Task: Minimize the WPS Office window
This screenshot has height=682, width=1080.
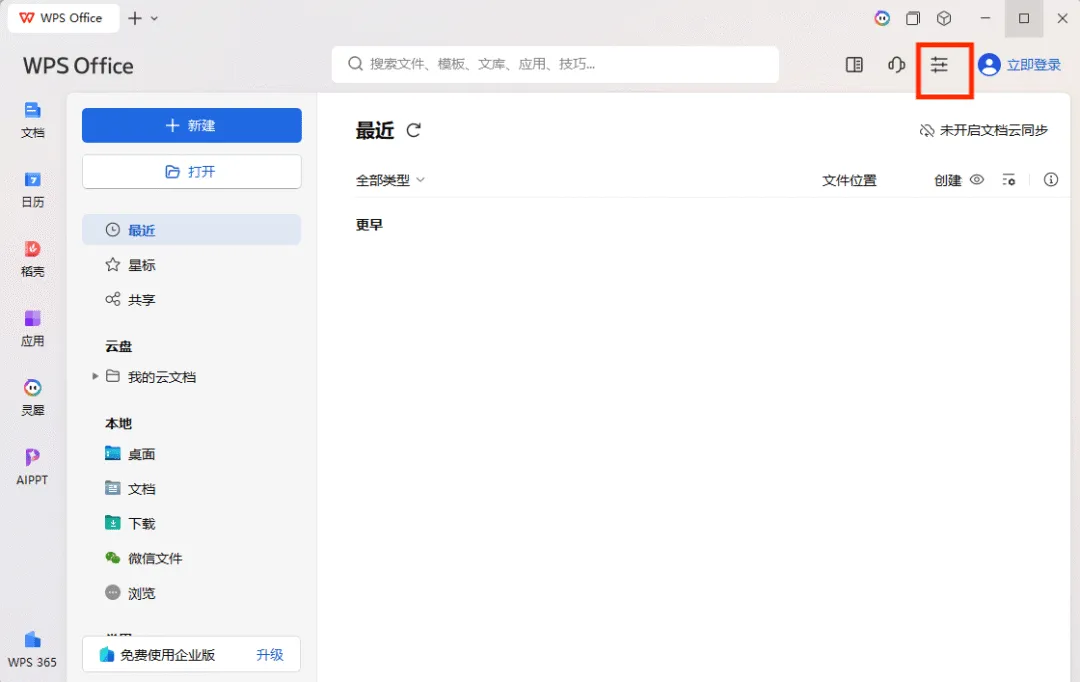Action: [986, 19]
